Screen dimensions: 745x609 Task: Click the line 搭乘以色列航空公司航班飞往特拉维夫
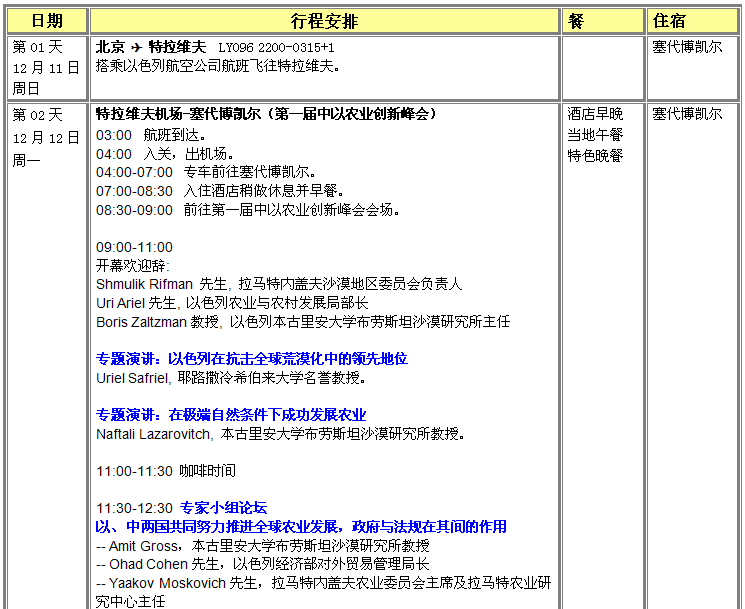[217, 66]
